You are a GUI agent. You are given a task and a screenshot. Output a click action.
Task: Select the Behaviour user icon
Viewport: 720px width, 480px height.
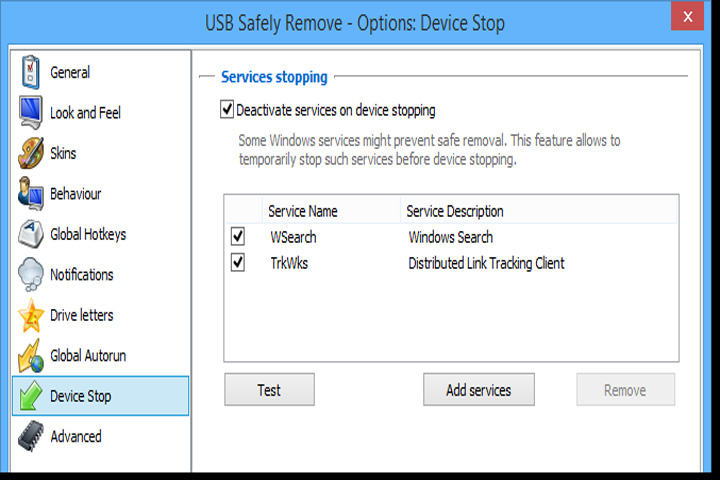(31, 193)
